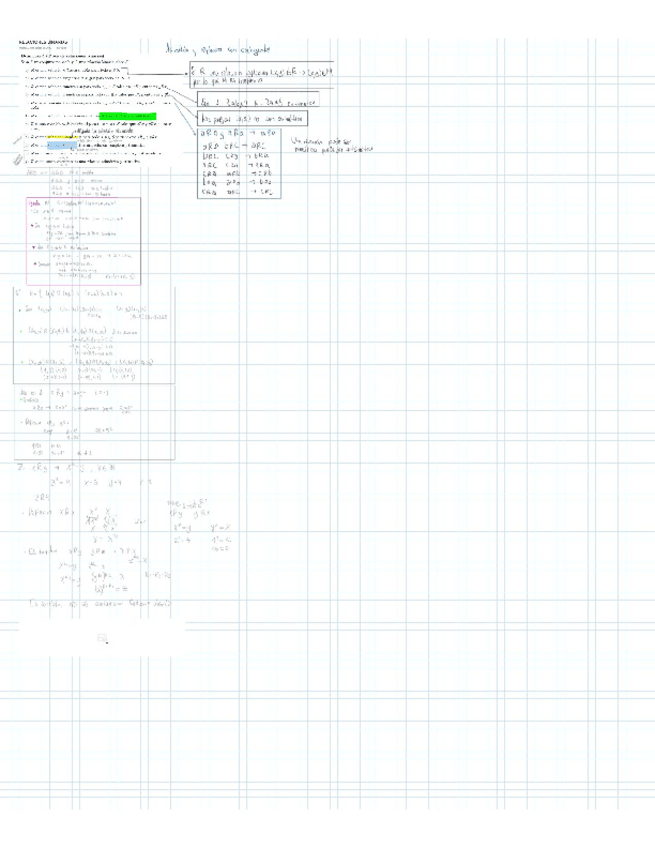Click the small handwritten annotation above yellow highlight
Image resolution: width=655 pixels, height=848 pixels.
coord(100,131)
